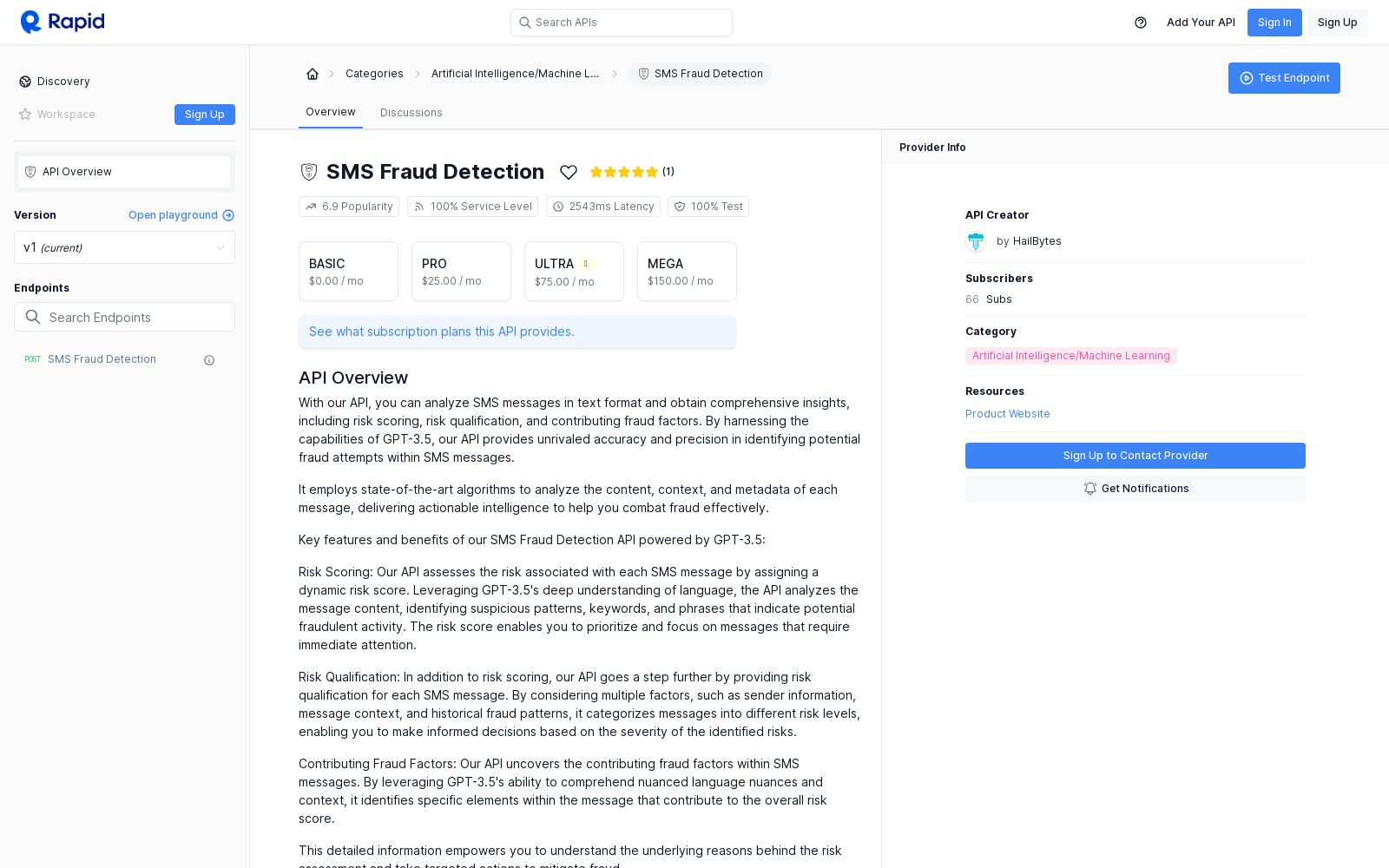Image resolution: width=1389 pixels, height=868 pixels.
Task: Select the Overview tab
Action: click(331, 112)
